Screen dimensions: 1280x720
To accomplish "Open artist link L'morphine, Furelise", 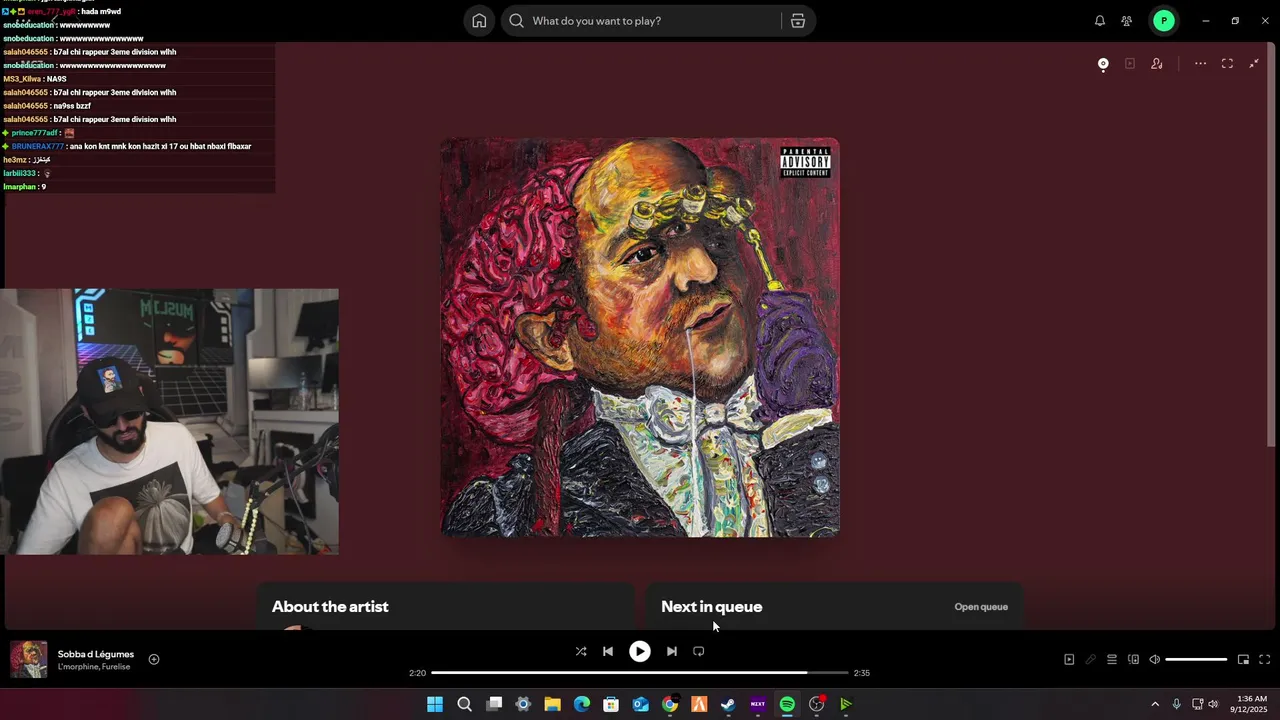I will point(94,667).
